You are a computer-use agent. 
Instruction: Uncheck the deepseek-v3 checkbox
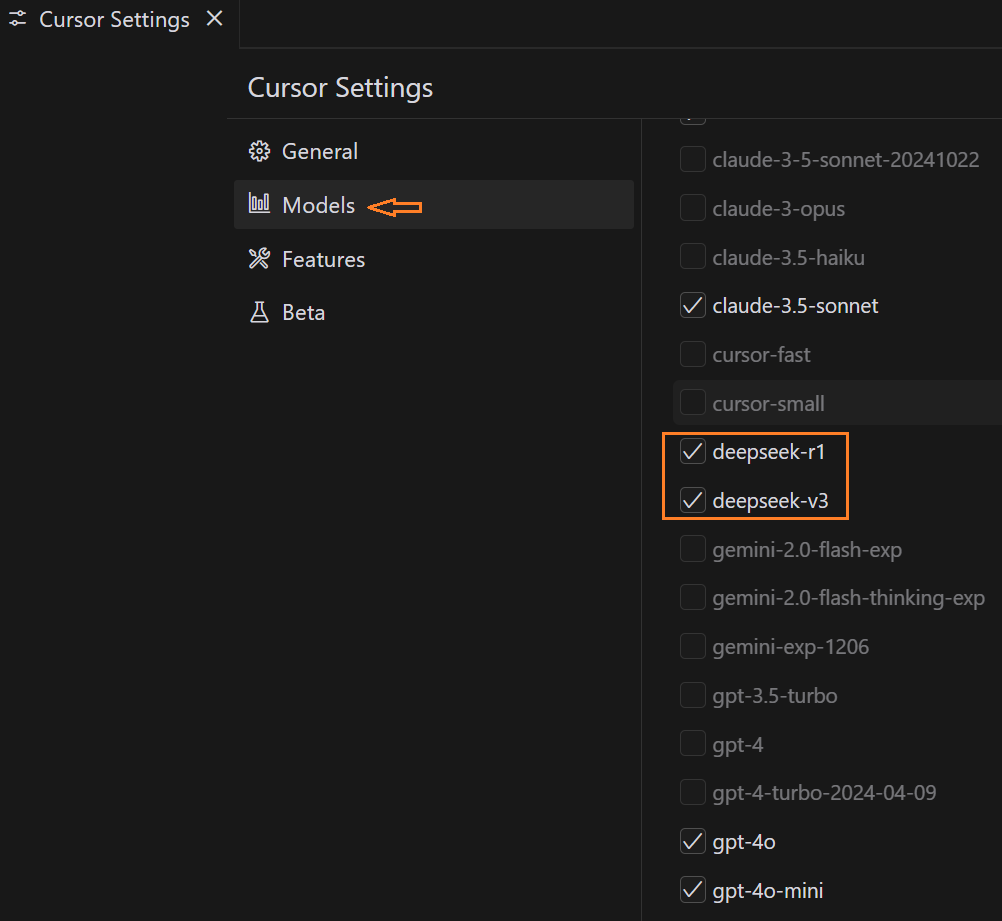(x=693, y=500)
